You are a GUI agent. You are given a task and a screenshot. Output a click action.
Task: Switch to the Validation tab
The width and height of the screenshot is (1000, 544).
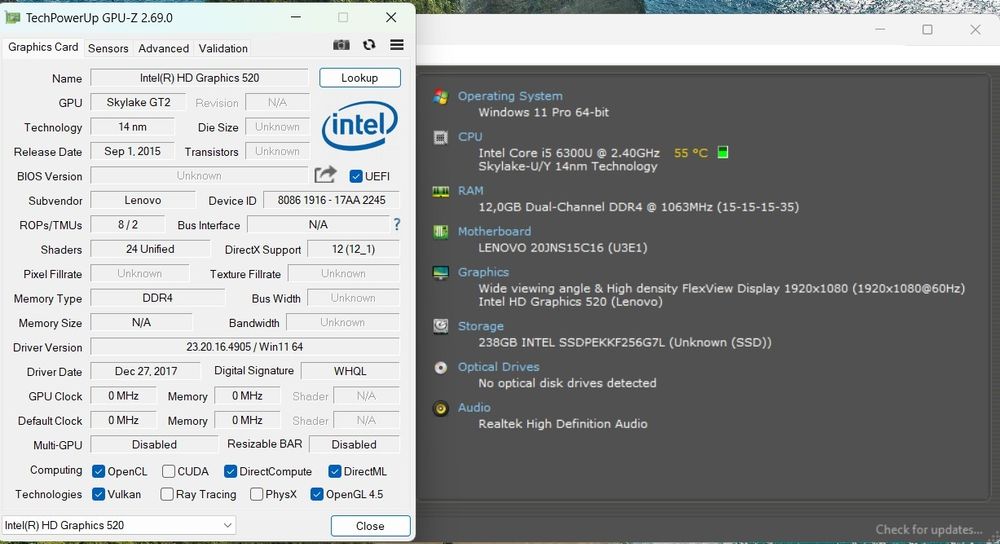tap(223, 48)
